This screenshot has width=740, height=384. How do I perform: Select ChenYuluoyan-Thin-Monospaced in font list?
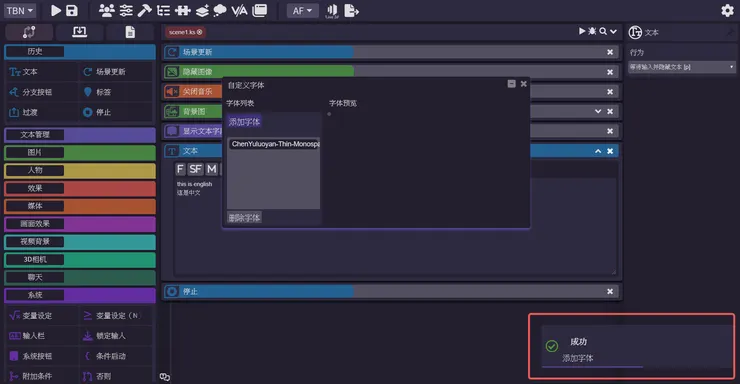pos(275,144)
